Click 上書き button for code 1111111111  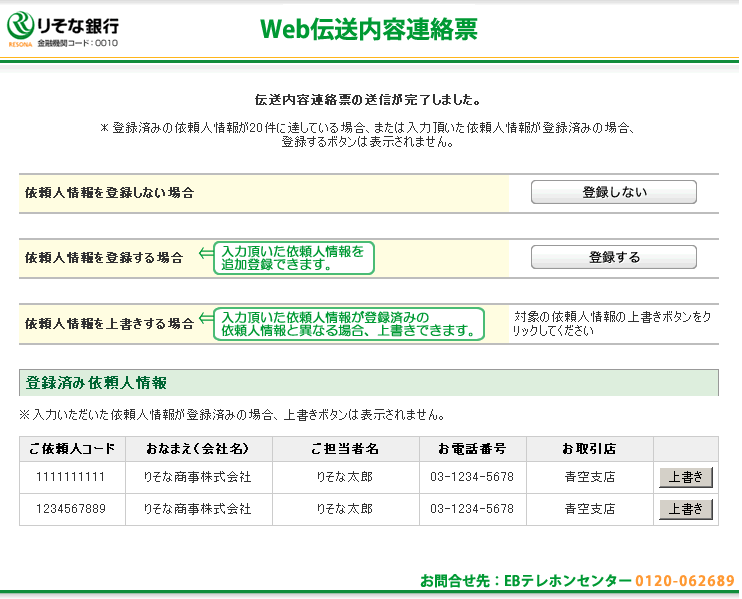(x=686, y=477)
